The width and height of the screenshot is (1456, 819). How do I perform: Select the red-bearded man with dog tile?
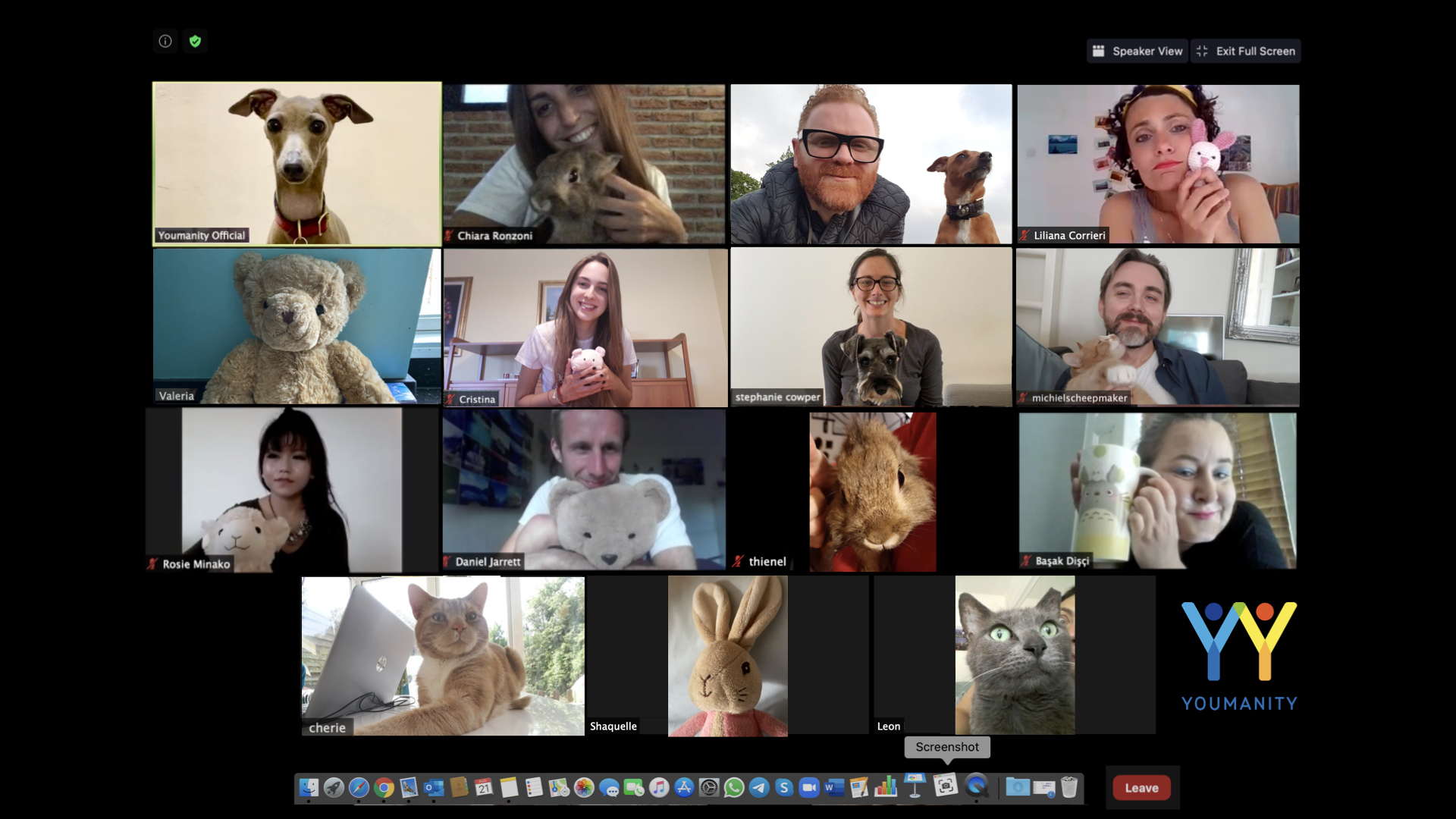pos(871,164)
